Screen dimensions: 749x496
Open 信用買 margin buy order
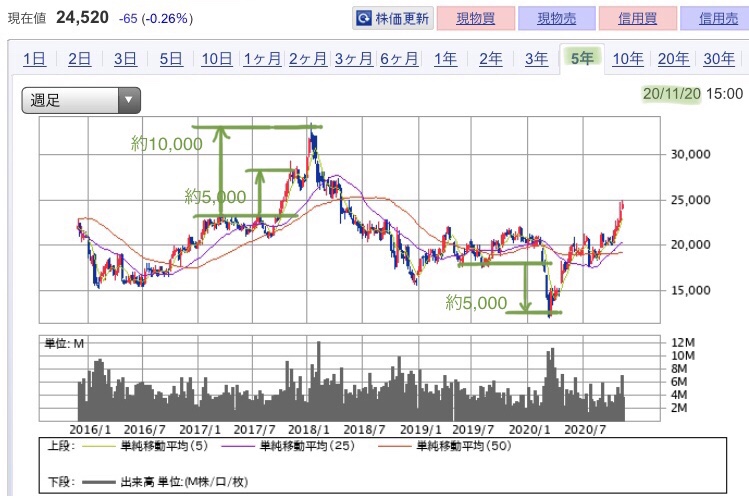pyautogui.click(x=638, y=19)
